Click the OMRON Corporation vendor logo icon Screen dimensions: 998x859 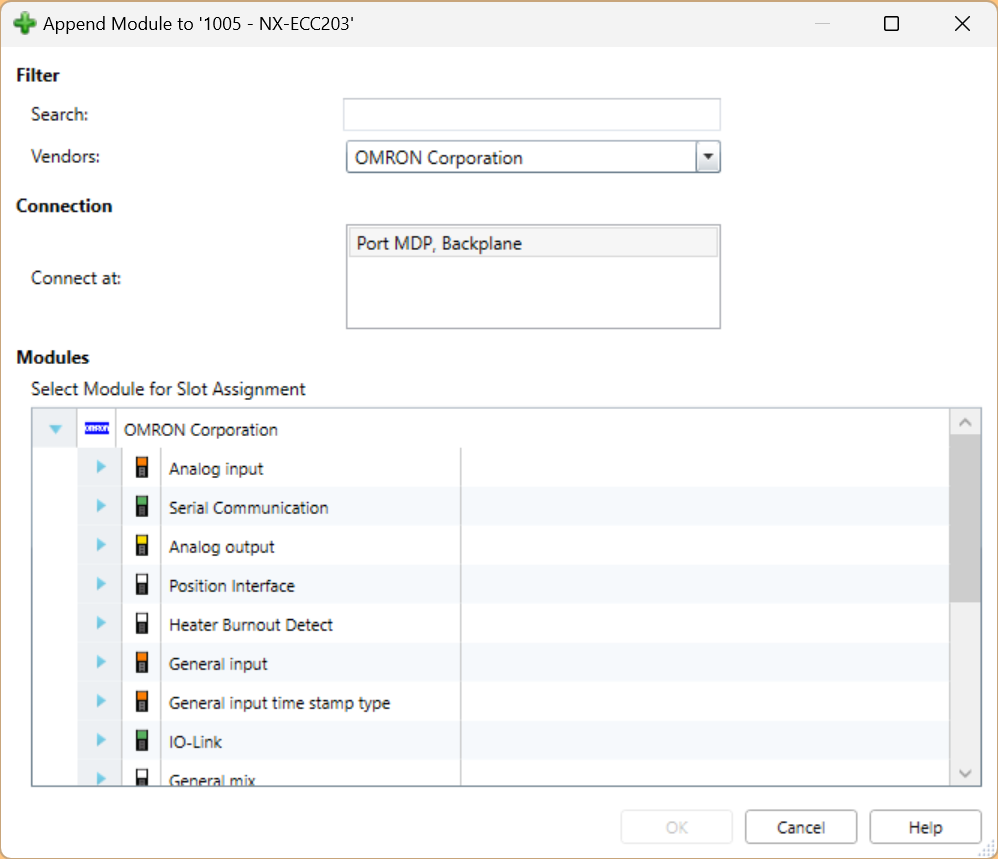pyautogui.click(x=97, y=429)
